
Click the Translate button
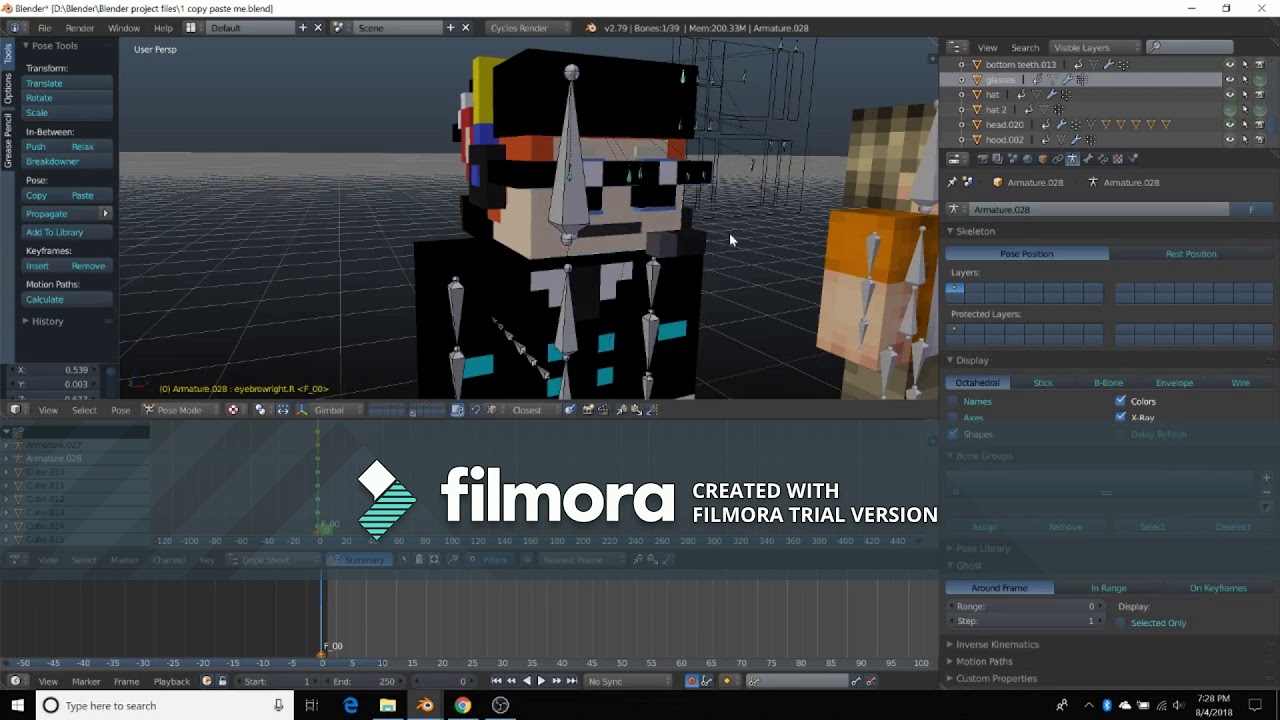pos(66,83)
